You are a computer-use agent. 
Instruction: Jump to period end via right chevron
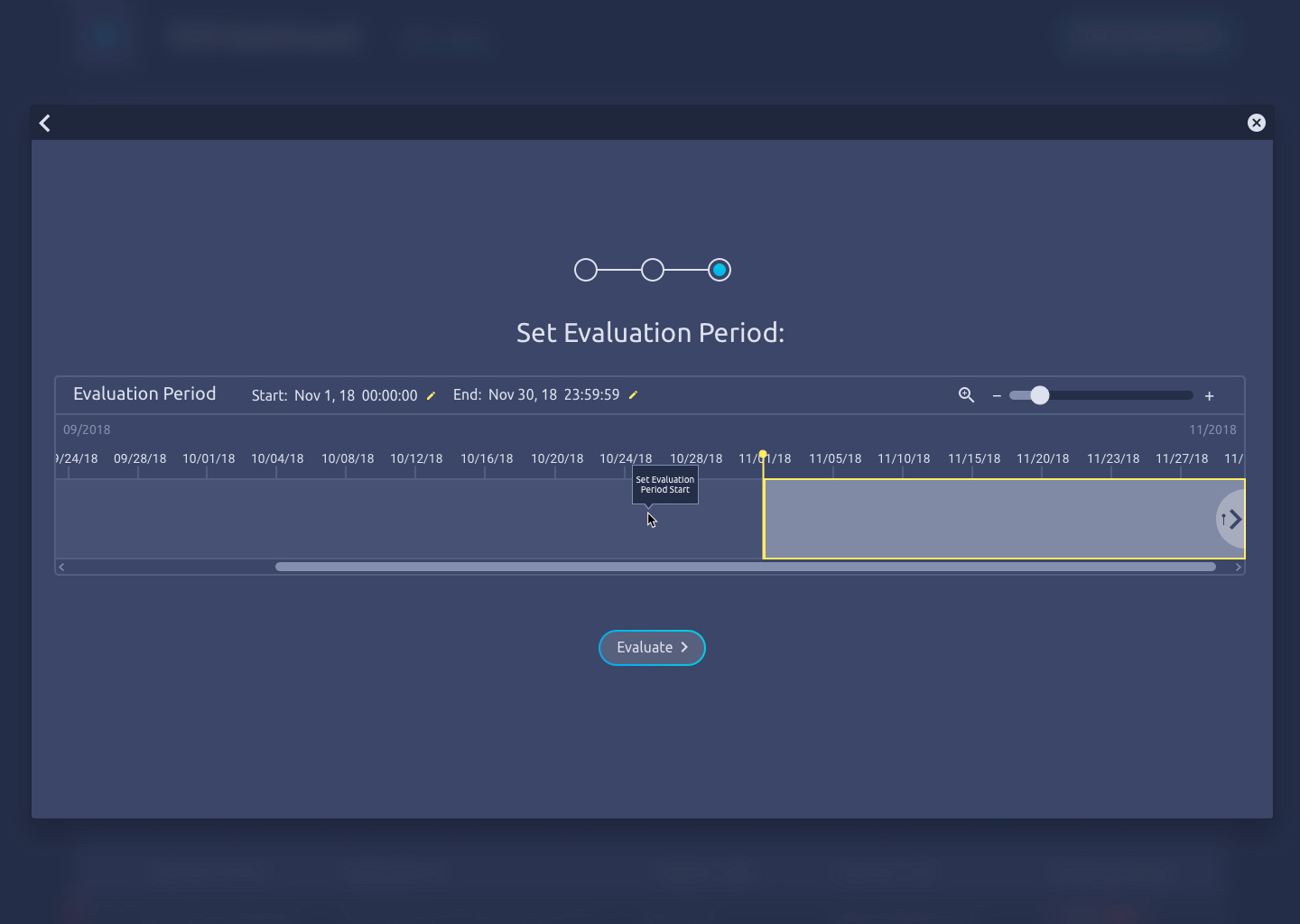tap(1231, 519)
